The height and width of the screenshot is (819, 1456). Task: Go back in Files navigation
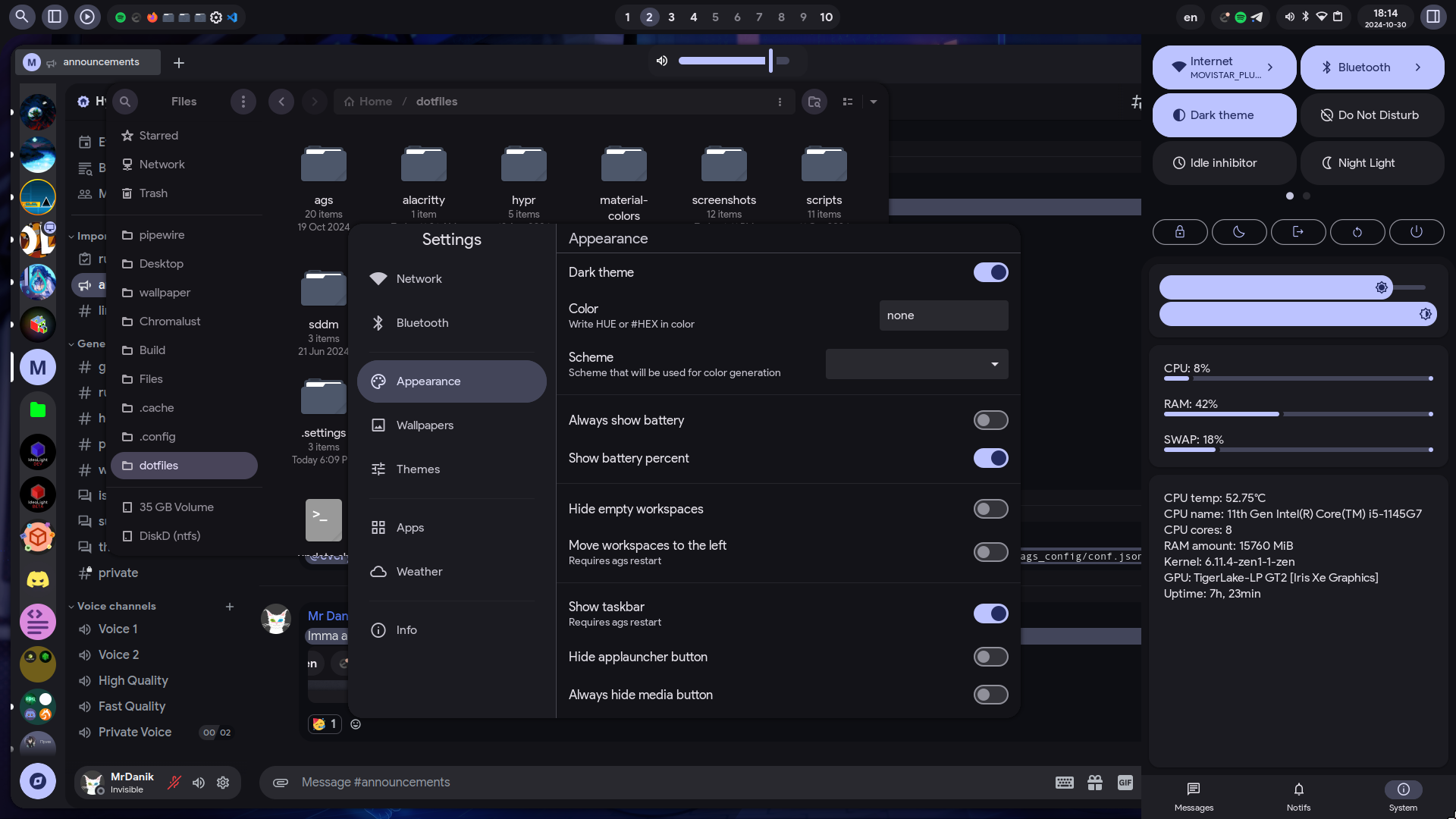[281, 102]
